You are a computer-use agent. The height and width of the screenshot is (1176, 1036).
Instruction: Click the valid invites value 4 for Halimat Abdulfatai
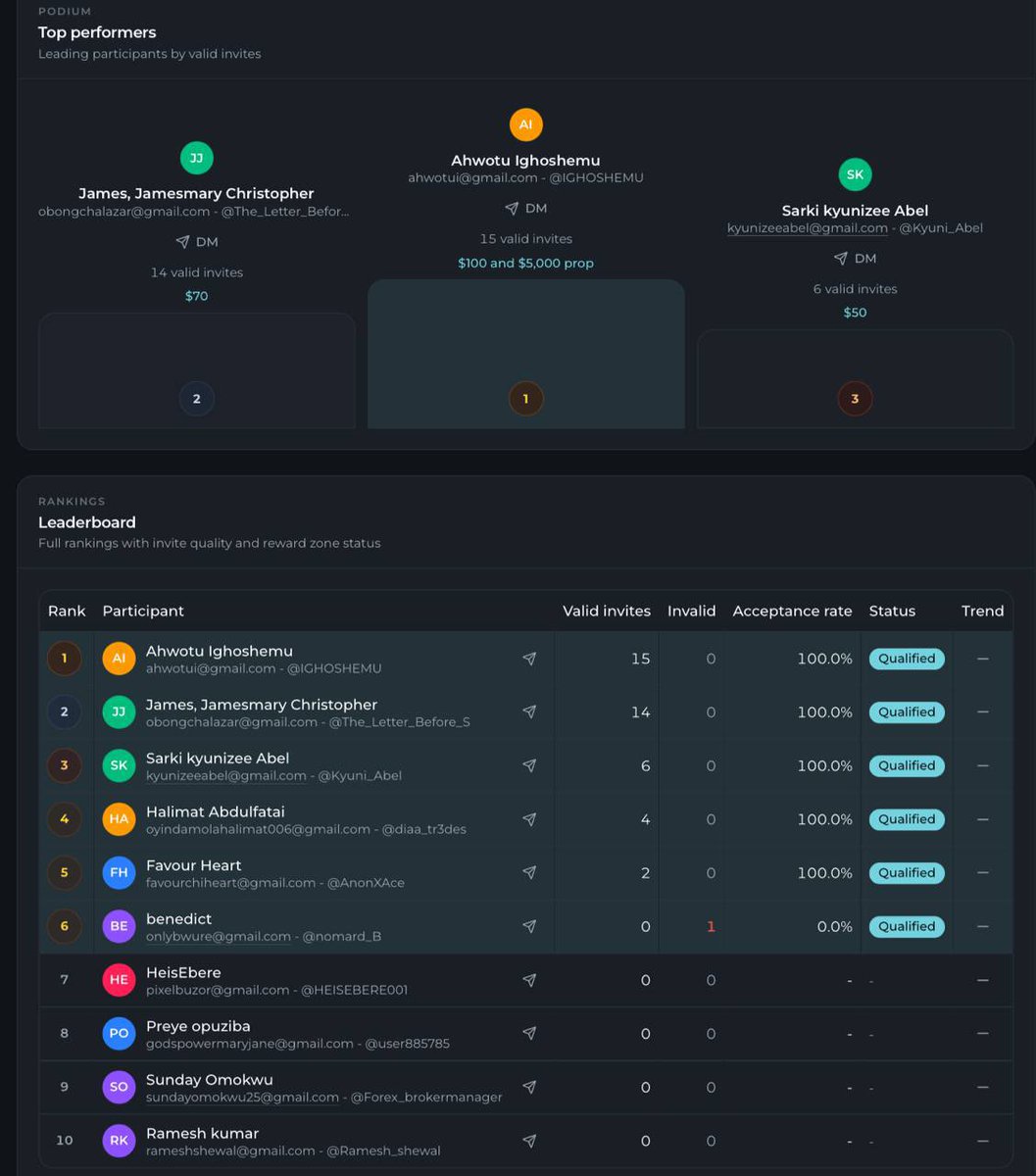(645, 819)
